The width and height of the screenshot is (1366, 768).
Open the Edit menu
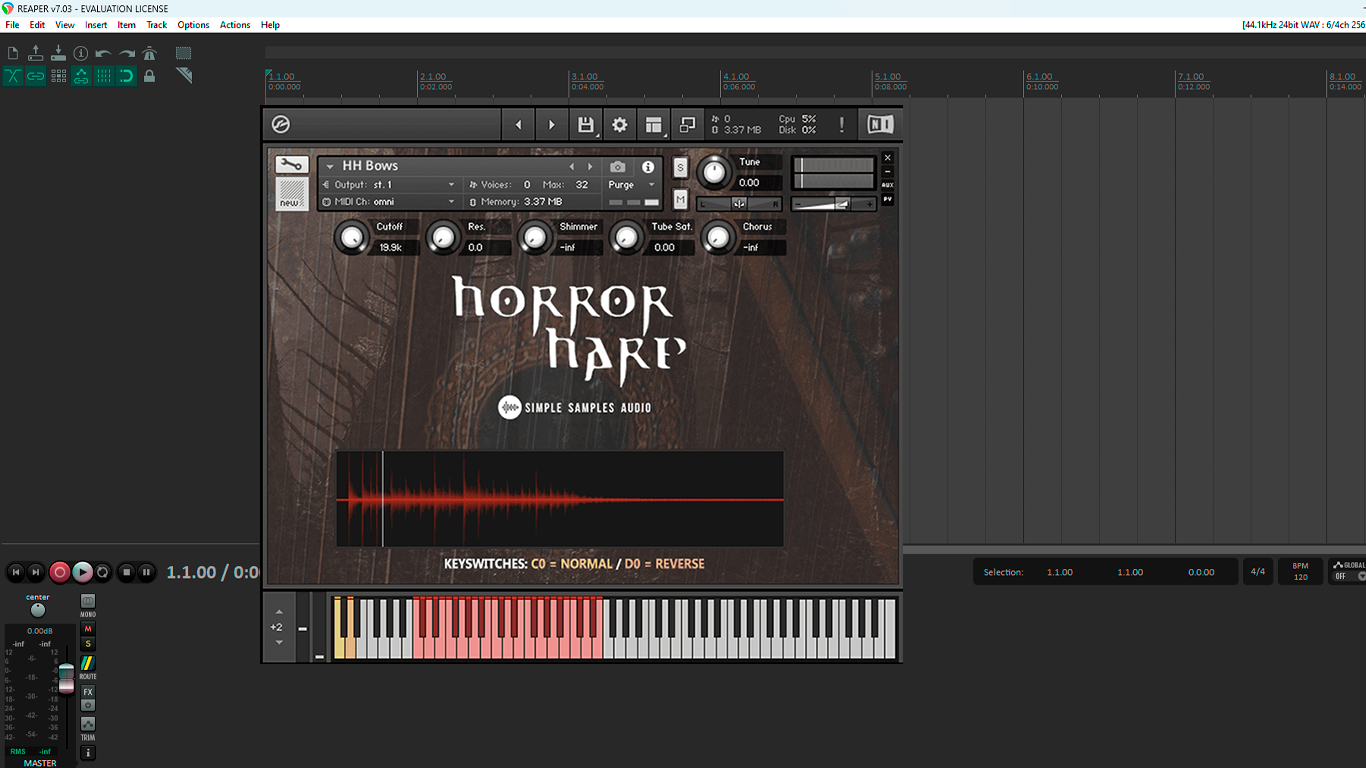click(x=37, y=25)
